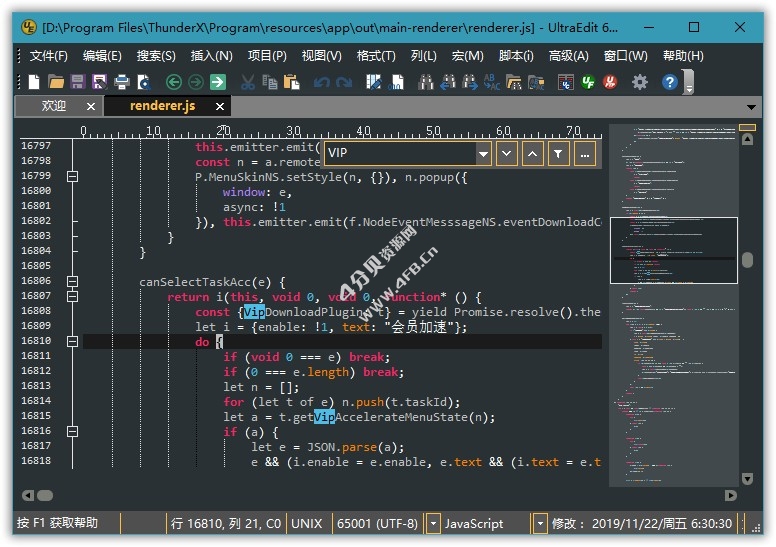Click find next down-arrow button
Screen dimensions: 776x547
[x=506, y=153]
